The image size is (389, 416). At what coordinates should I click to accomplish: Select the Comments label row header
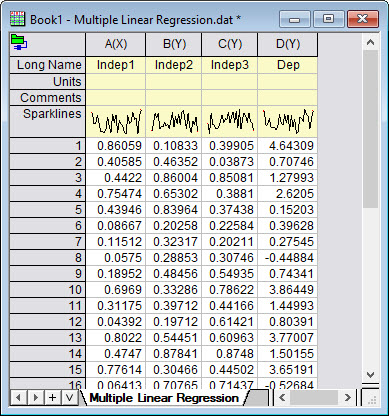[47, 98]
